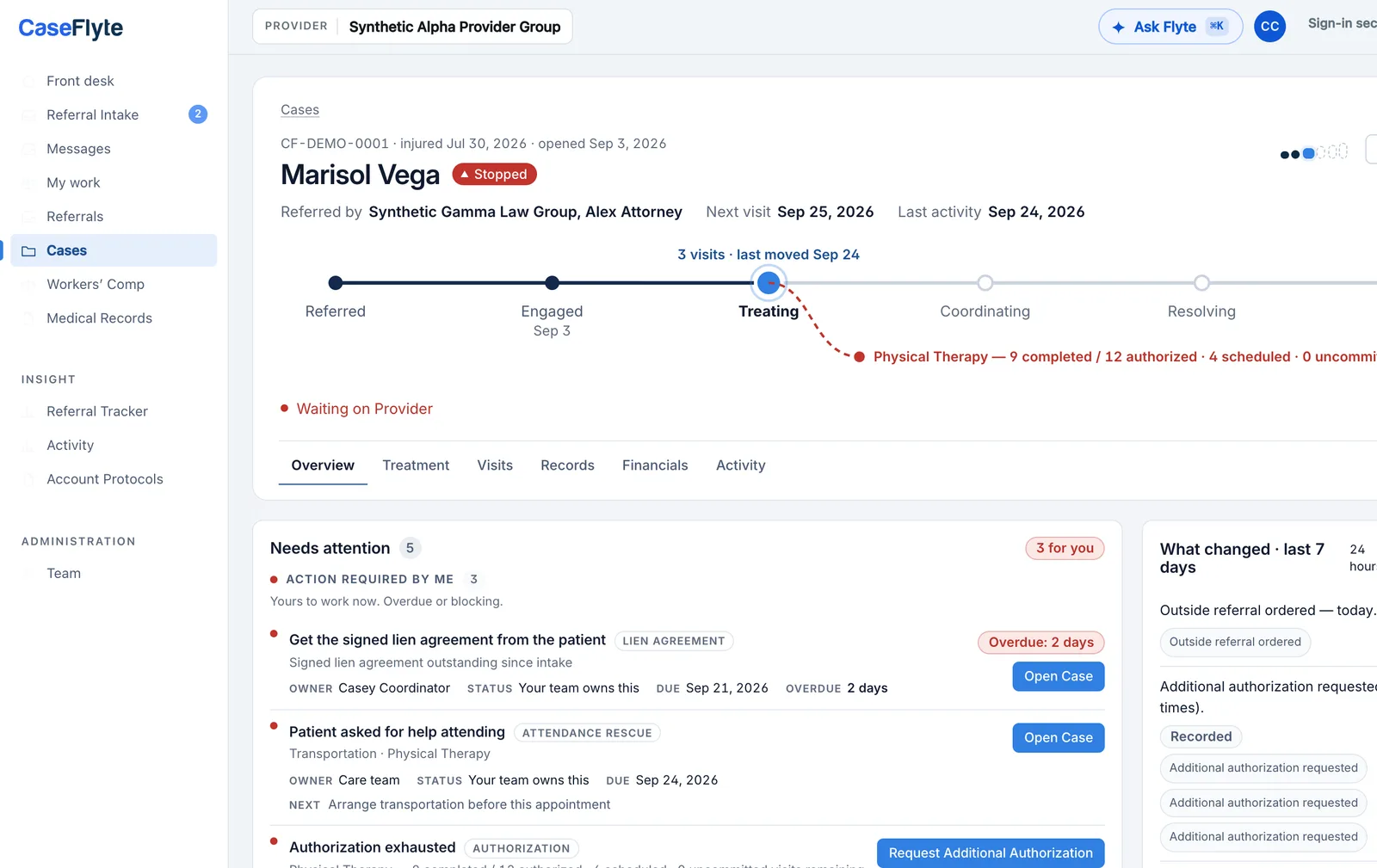Image resolution: width=1377 pixels, height=868 pixels.
Task: Click the Physical Therapy authorization summary text
Action: 1125,357
